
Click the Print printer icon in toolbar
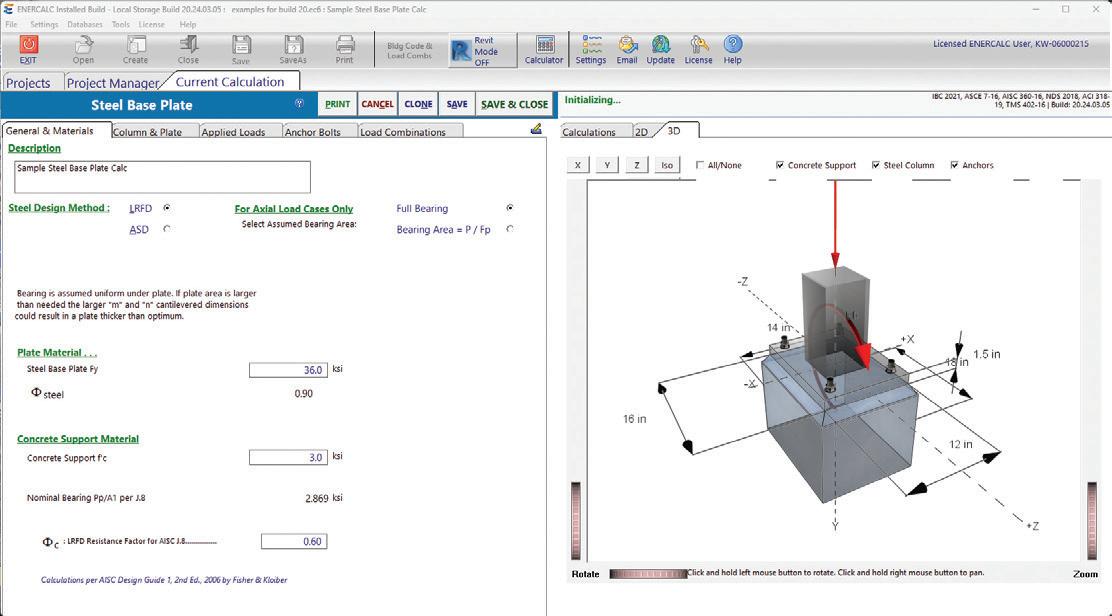[x=345, y=50]
